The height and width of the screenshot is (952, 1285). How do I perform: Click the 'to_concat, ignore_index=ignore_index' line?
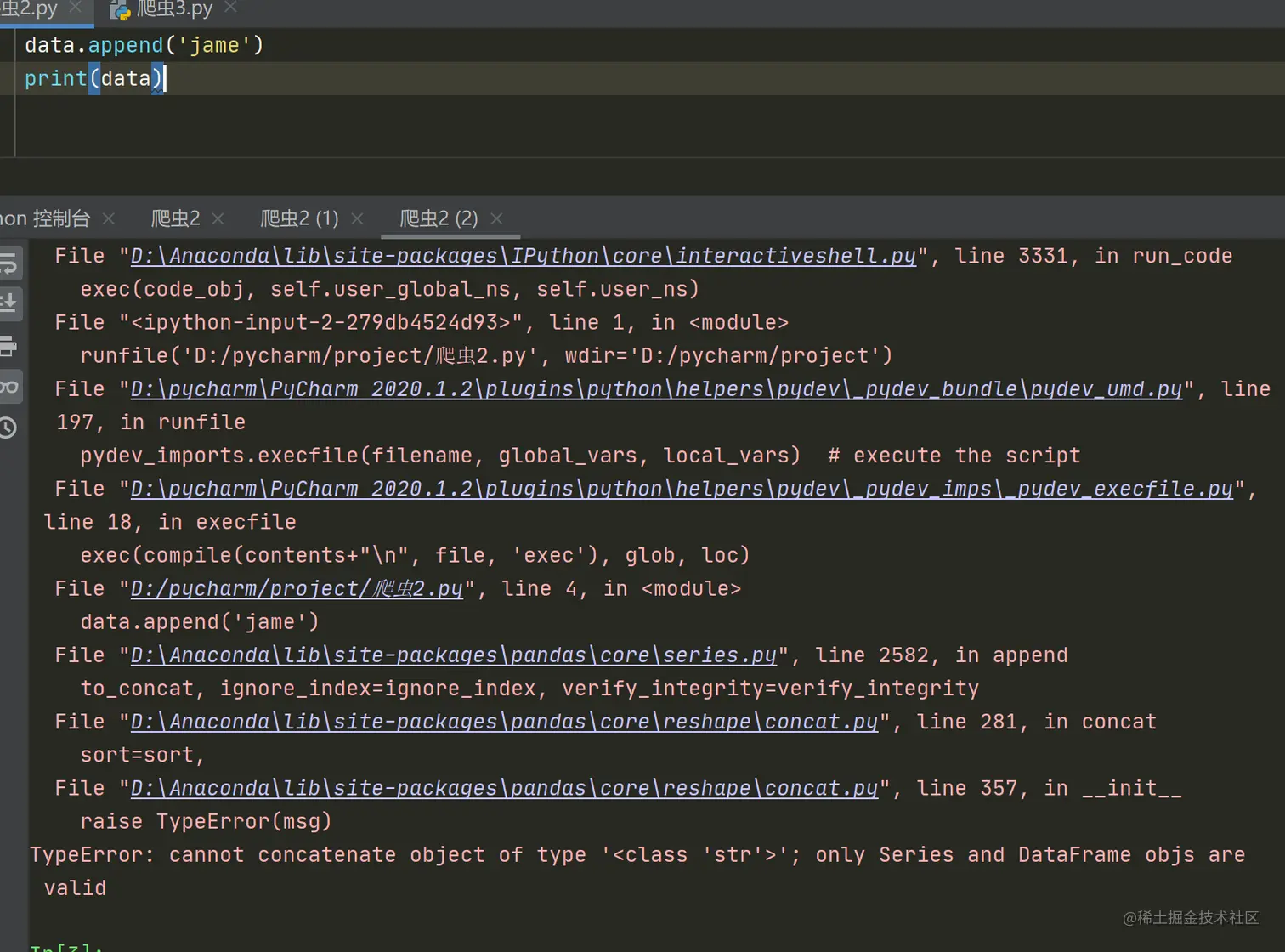pos(529,688)
